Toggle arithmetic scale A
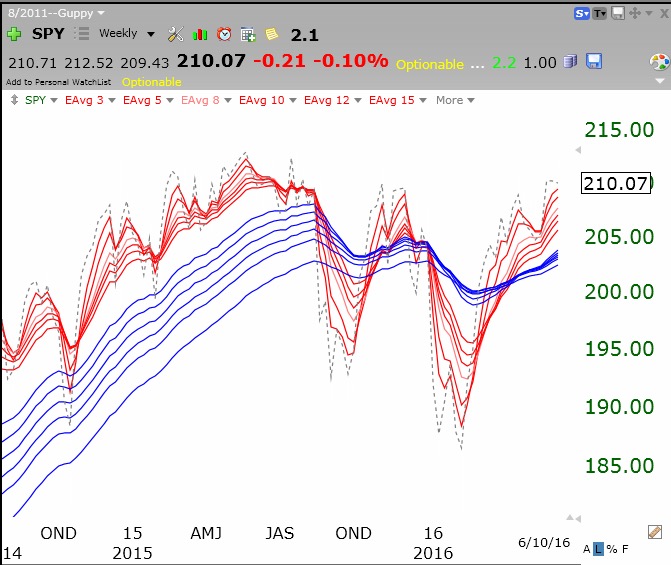The width and height of the screenshot is (671, 565). [586, 549]
